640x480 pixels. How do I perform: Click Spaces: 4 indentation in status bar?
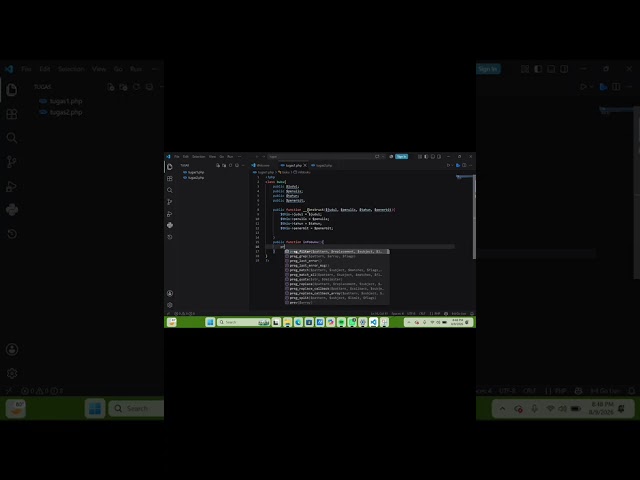[x=397, y=313]
